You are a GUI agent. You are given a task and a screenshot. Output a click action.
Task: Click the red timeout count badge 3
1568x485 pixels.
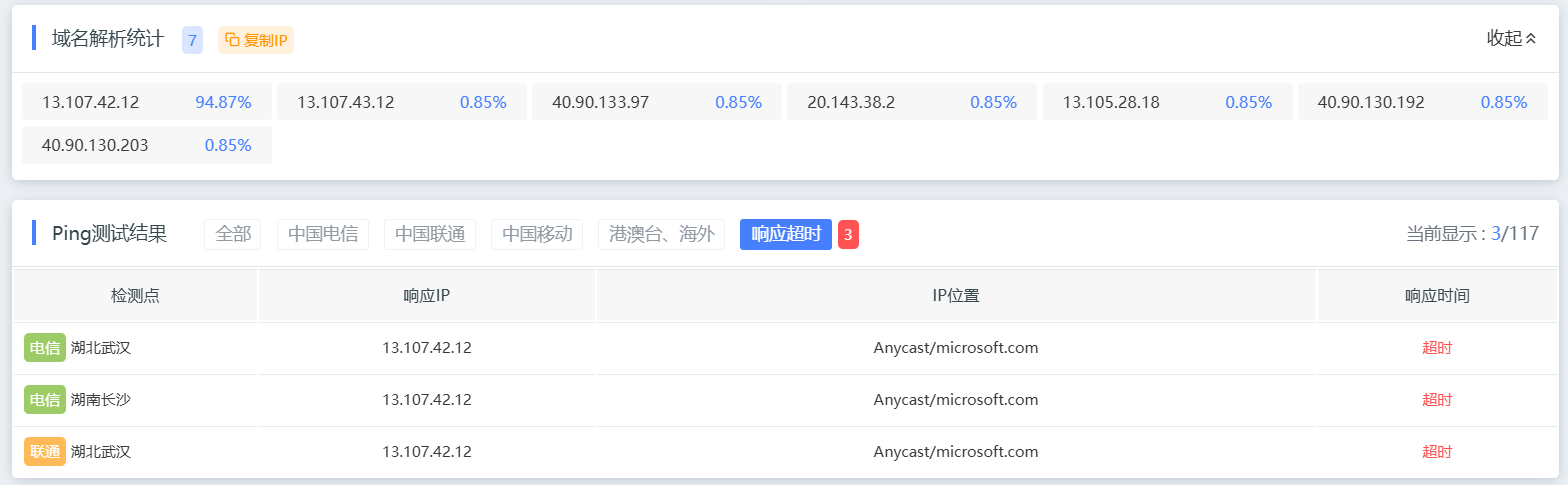coord(848,234)
